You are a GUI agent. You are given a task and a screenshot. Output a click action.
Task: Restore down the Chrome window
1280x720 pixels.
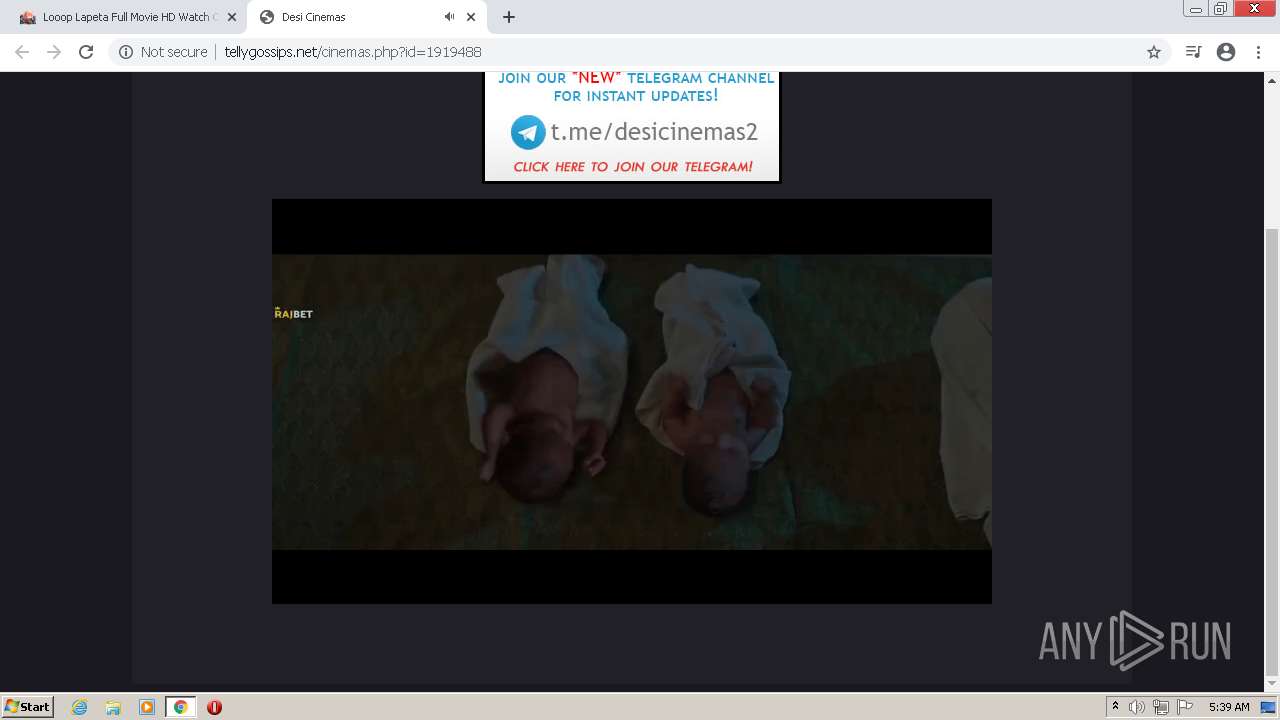pyautogui.click(x=1221, y=8)
